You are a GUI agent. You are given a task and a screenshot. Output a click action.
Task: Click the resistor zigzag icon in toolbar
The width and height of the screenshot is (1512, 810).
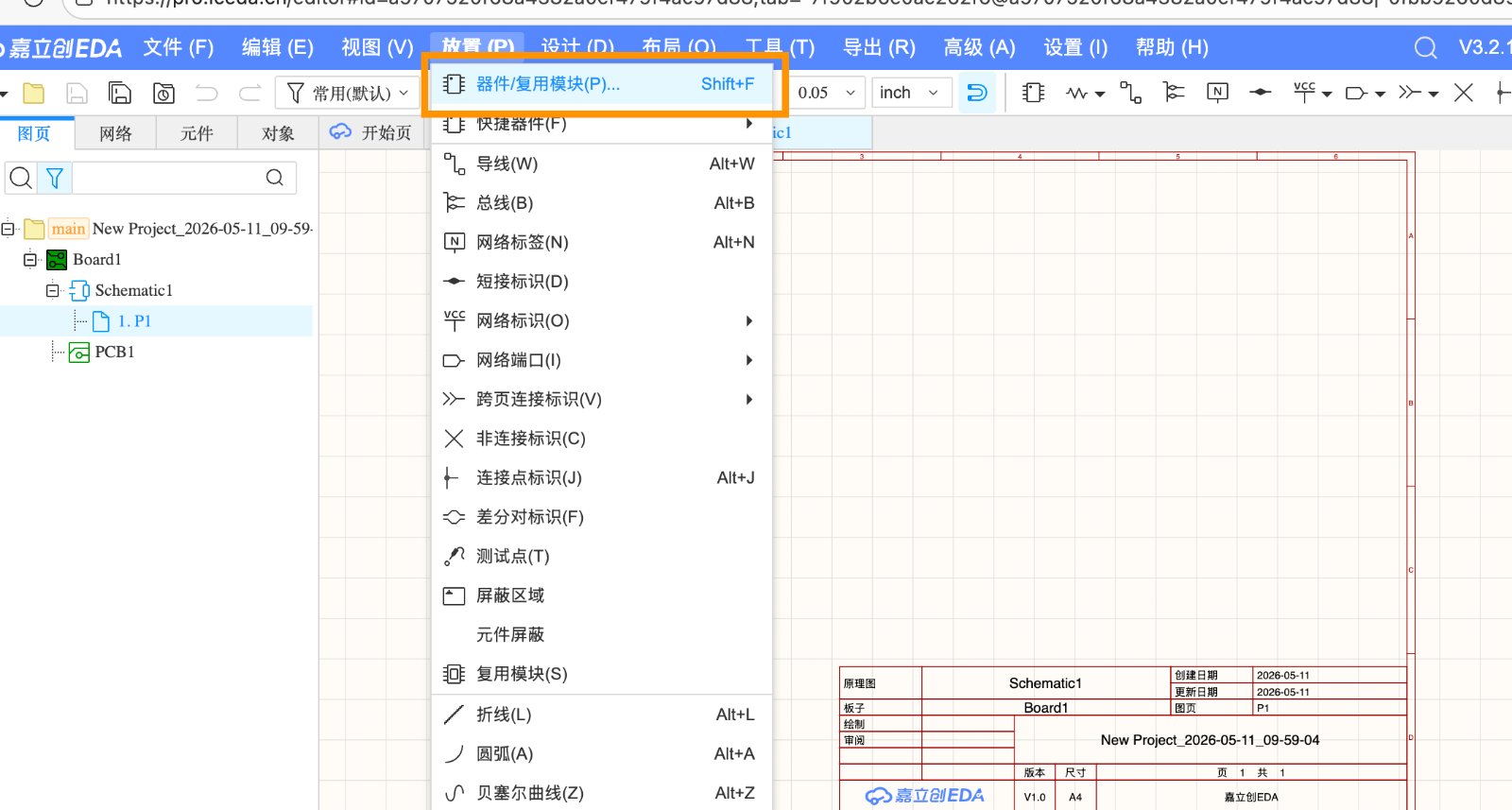click(x=1076, y=93)
